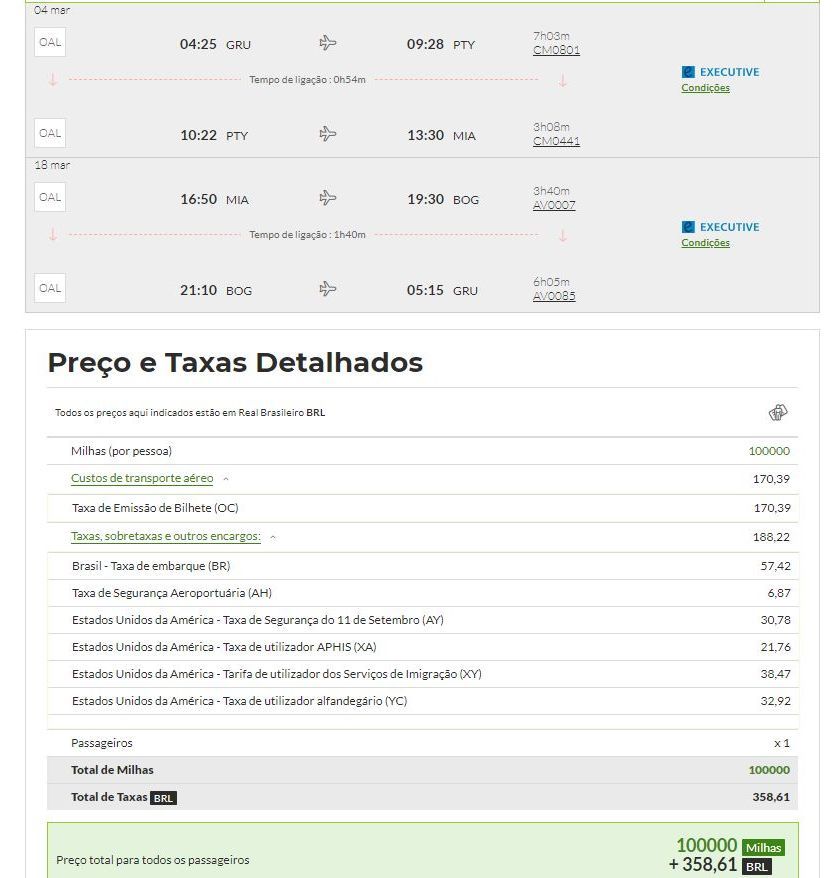
Task: Select the Taxa de Emissão de Bilhete (OC) row
Action: pyautogui.click(x=423, y=508)
